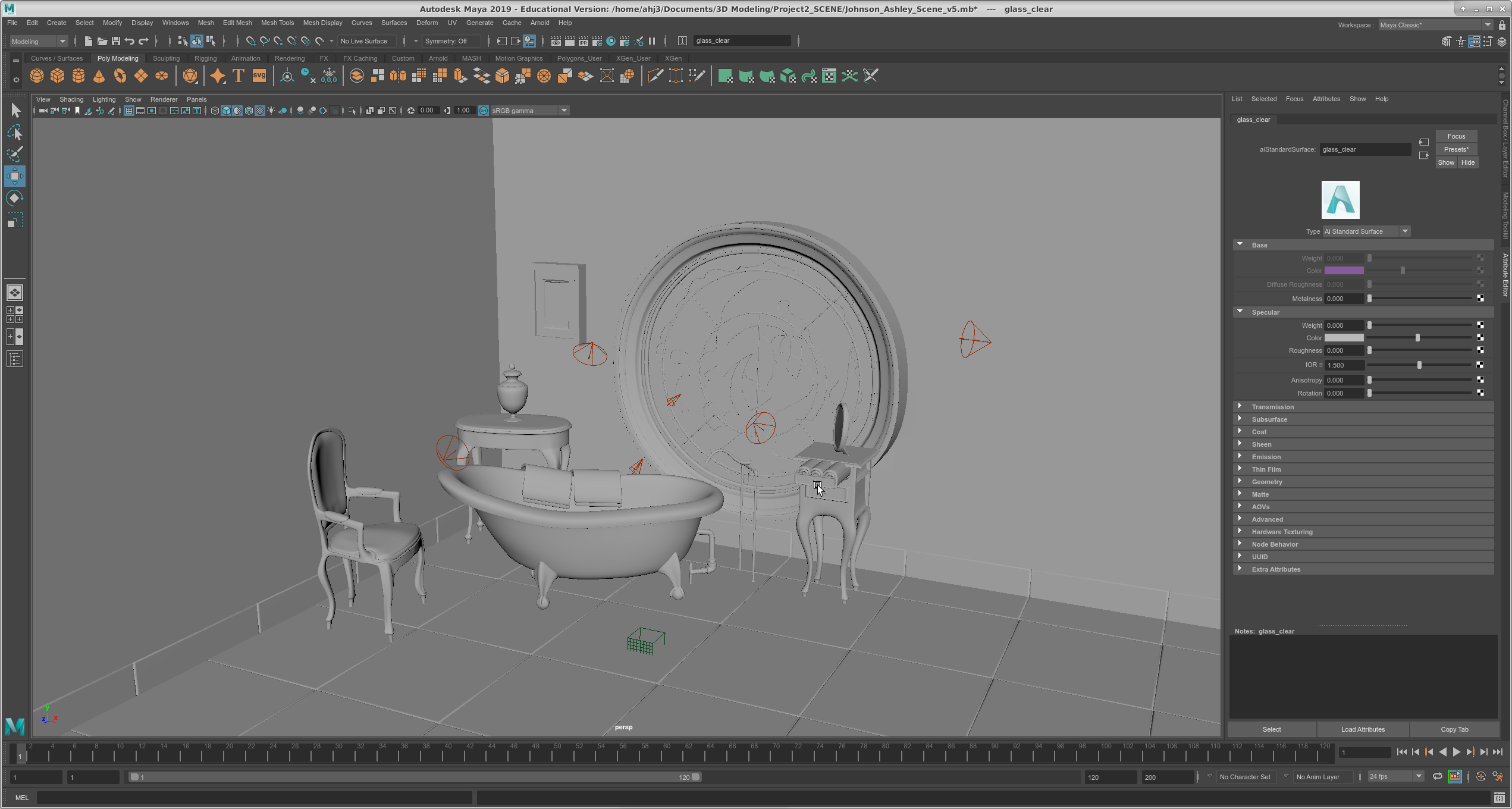Click the Save scene icon
Viewport: 1512px width, 809px height.
tap(116, 41)
